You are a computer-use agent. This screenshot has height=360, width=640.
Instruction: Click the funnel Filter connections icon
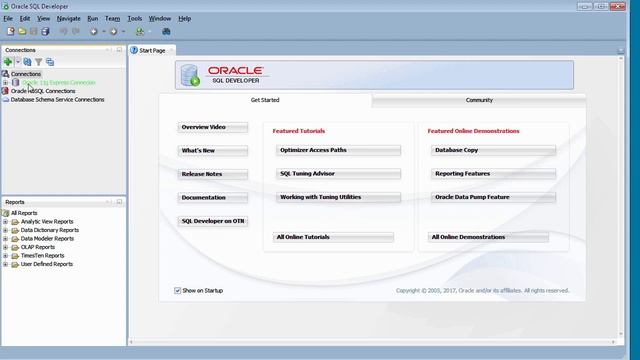click(38, 62)
